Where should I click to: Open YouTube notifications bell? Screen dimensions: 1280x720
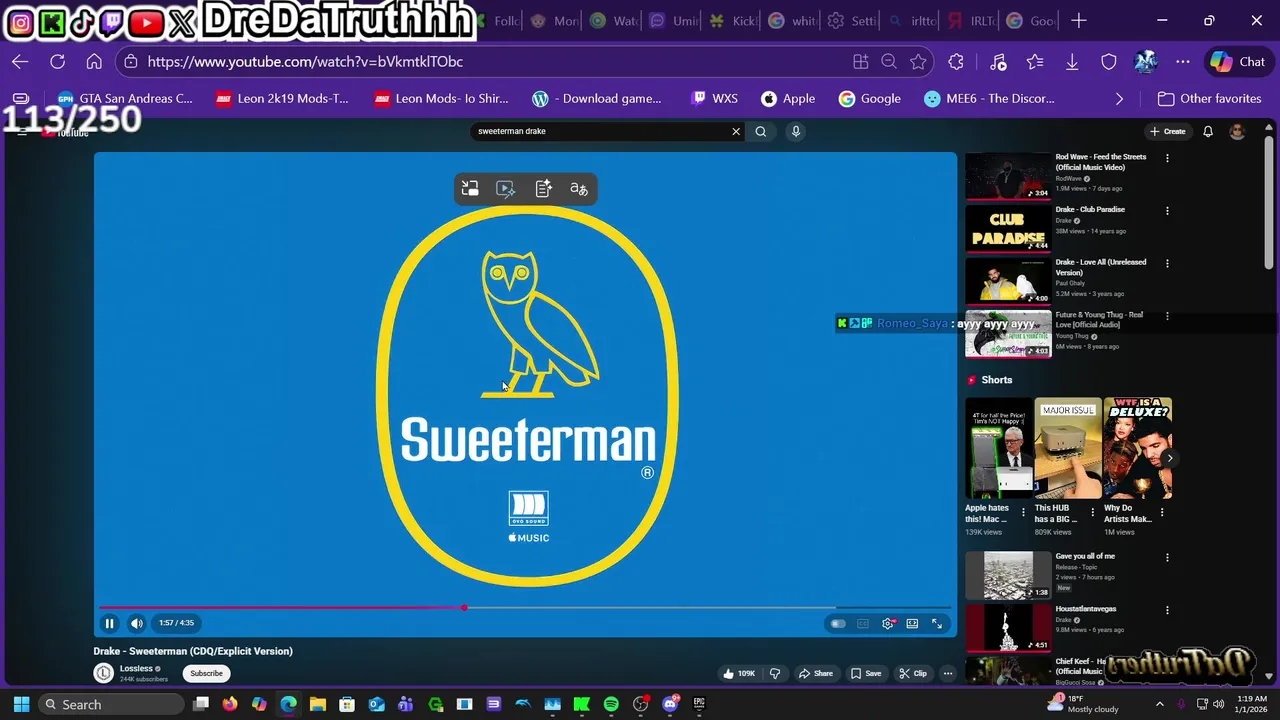[x=1208, y=131]
